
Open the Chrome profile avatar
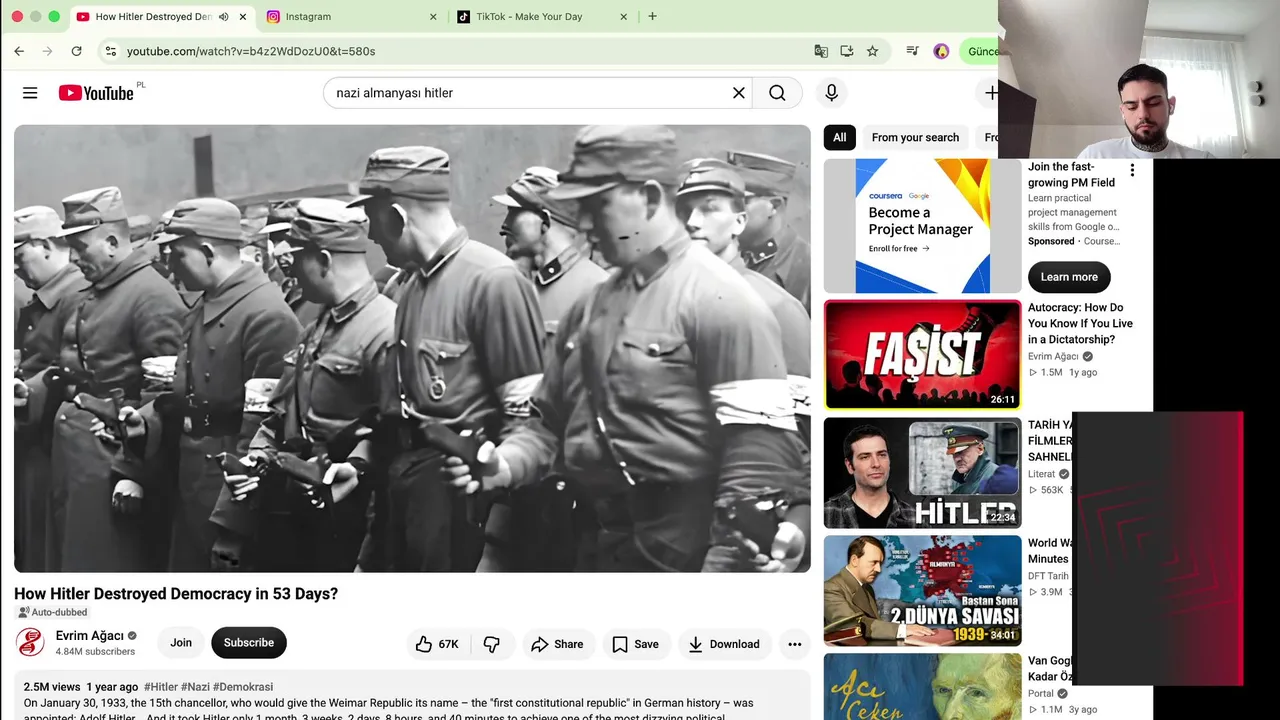941,51
